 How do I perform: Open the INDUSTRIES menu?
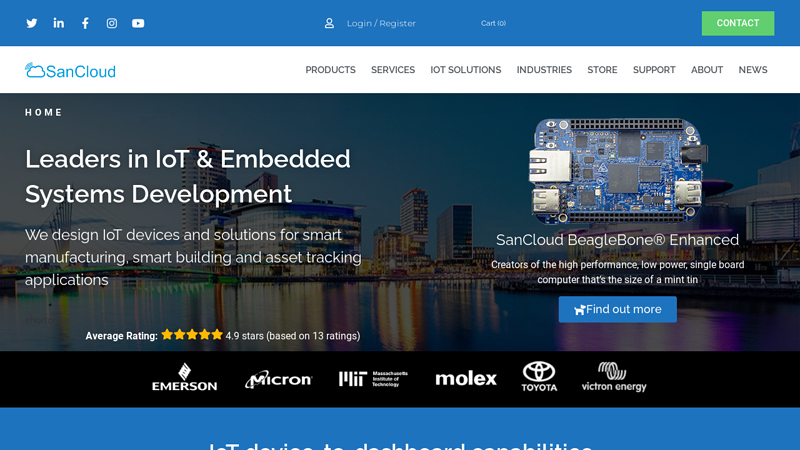coord(544,70)
